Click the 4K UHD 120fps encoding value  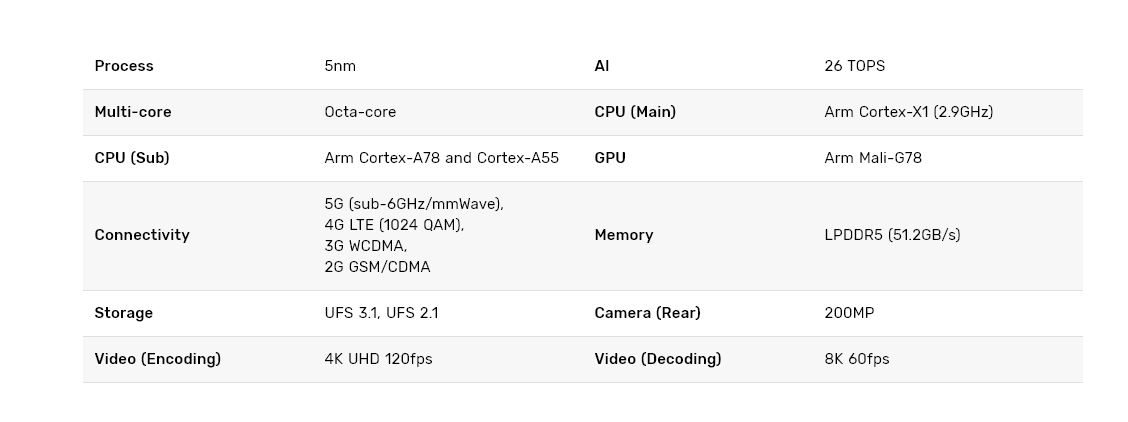pyautogui.click(x=378, y=359)
